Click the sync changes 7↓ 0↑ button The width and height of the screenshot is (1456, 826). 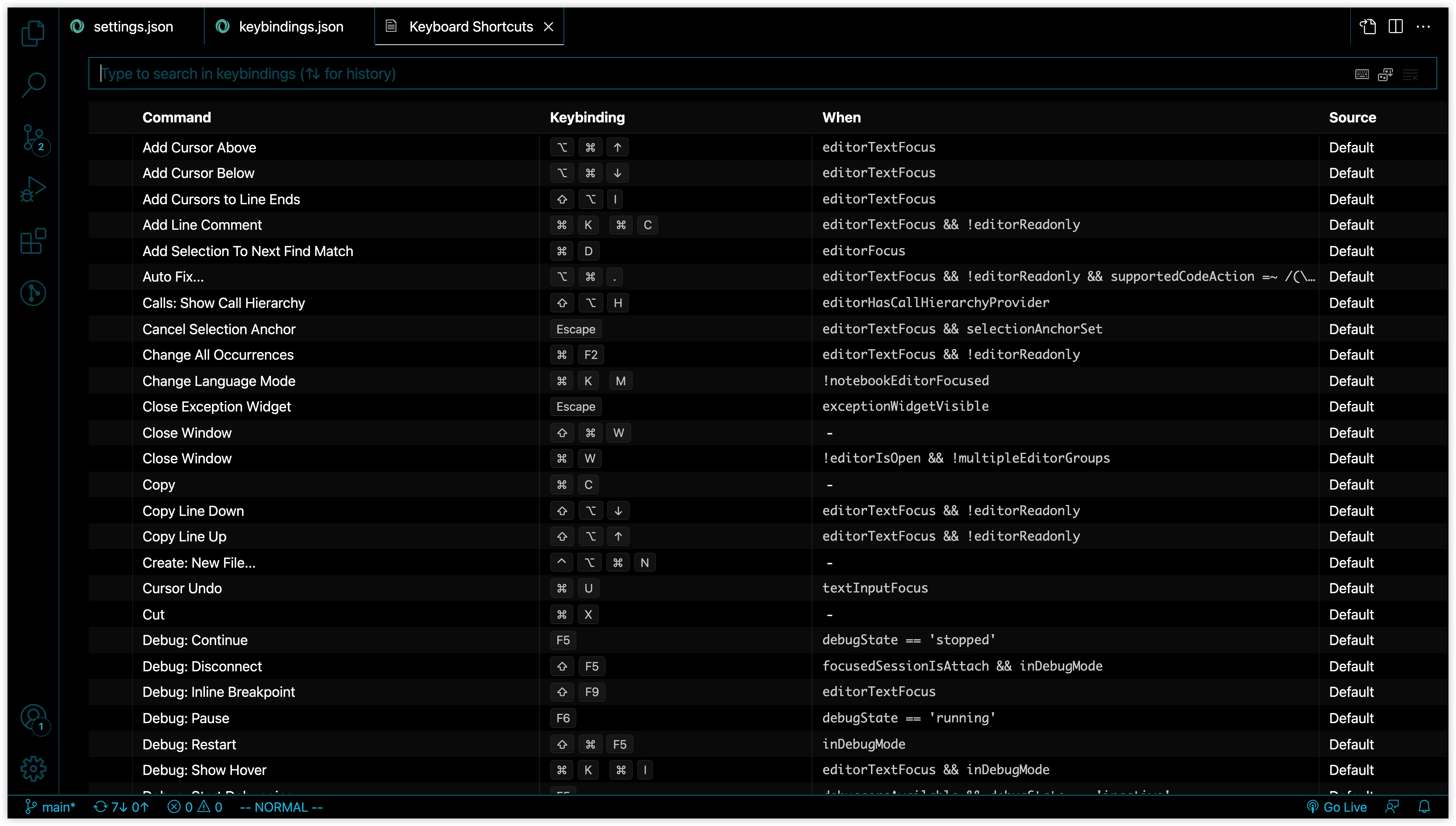(x=121, y=807)
